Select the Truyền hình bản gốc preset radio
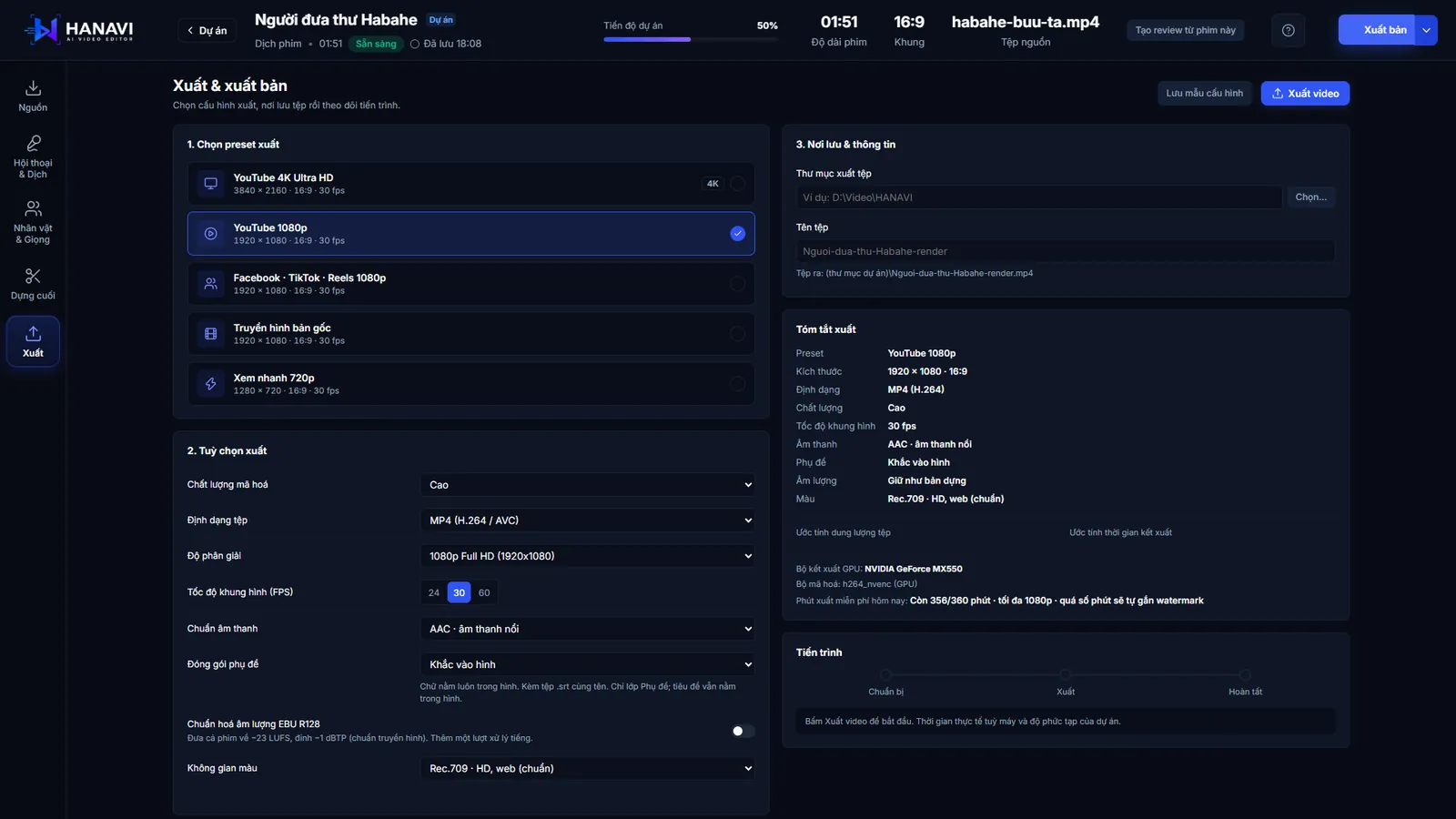The width and height of the screenshot is (1456, 819). [x=737, y=334]
